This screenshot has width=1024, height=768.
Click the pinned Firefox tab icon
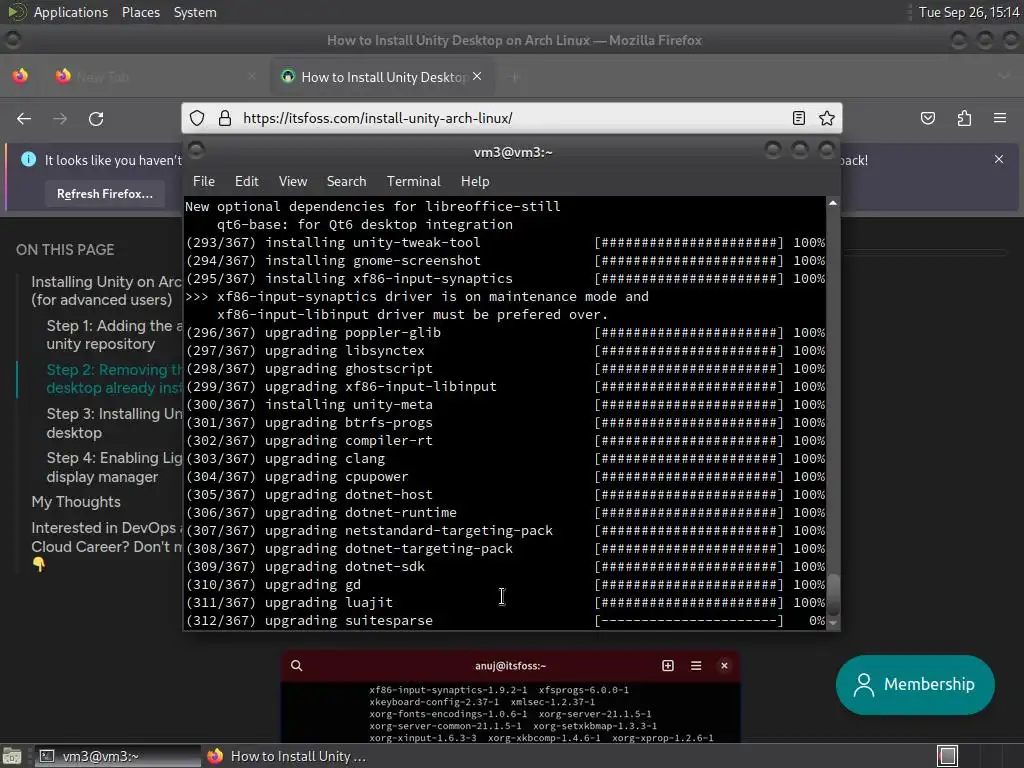[x=20, y=76]
